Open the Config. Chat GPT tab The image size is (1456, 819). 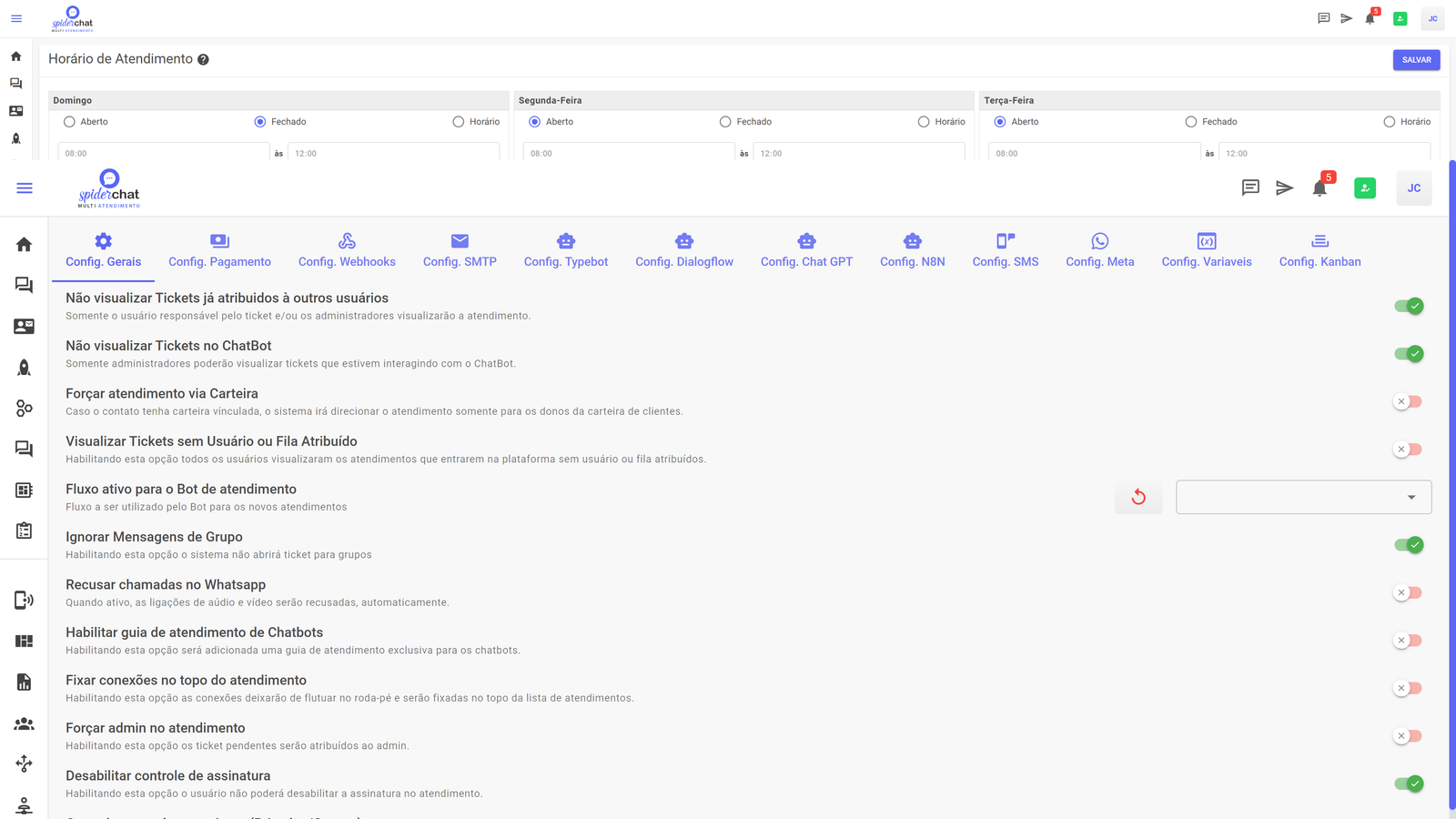click(806, 250)
